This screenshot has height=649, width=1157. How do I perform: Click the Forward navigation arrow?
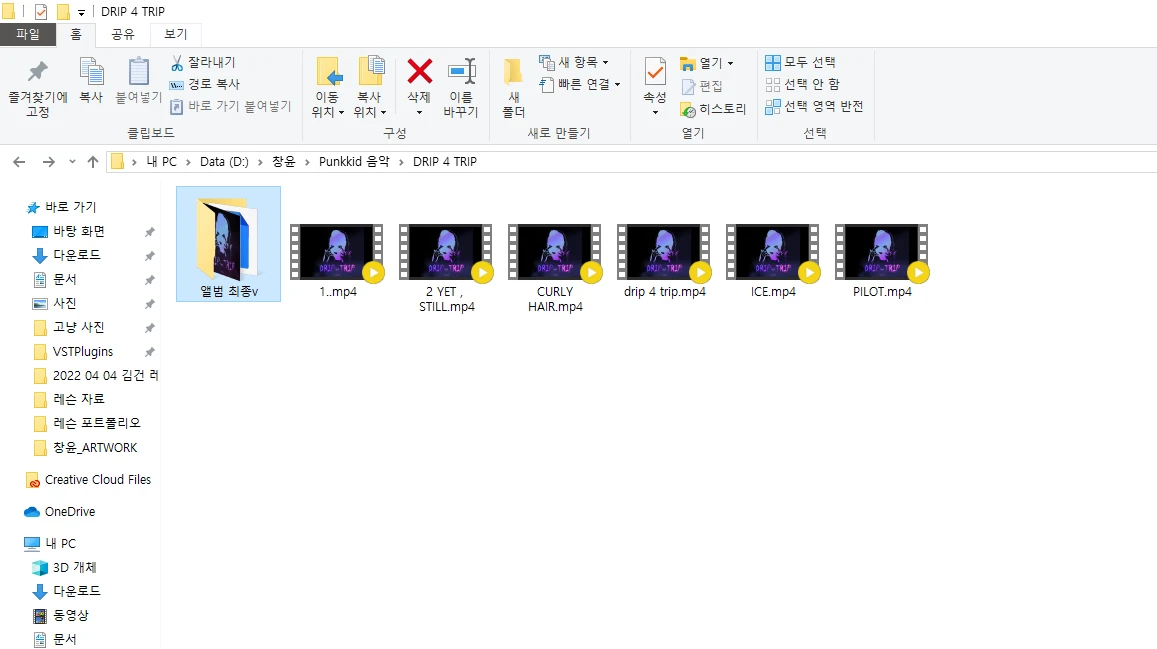(49, 162)
